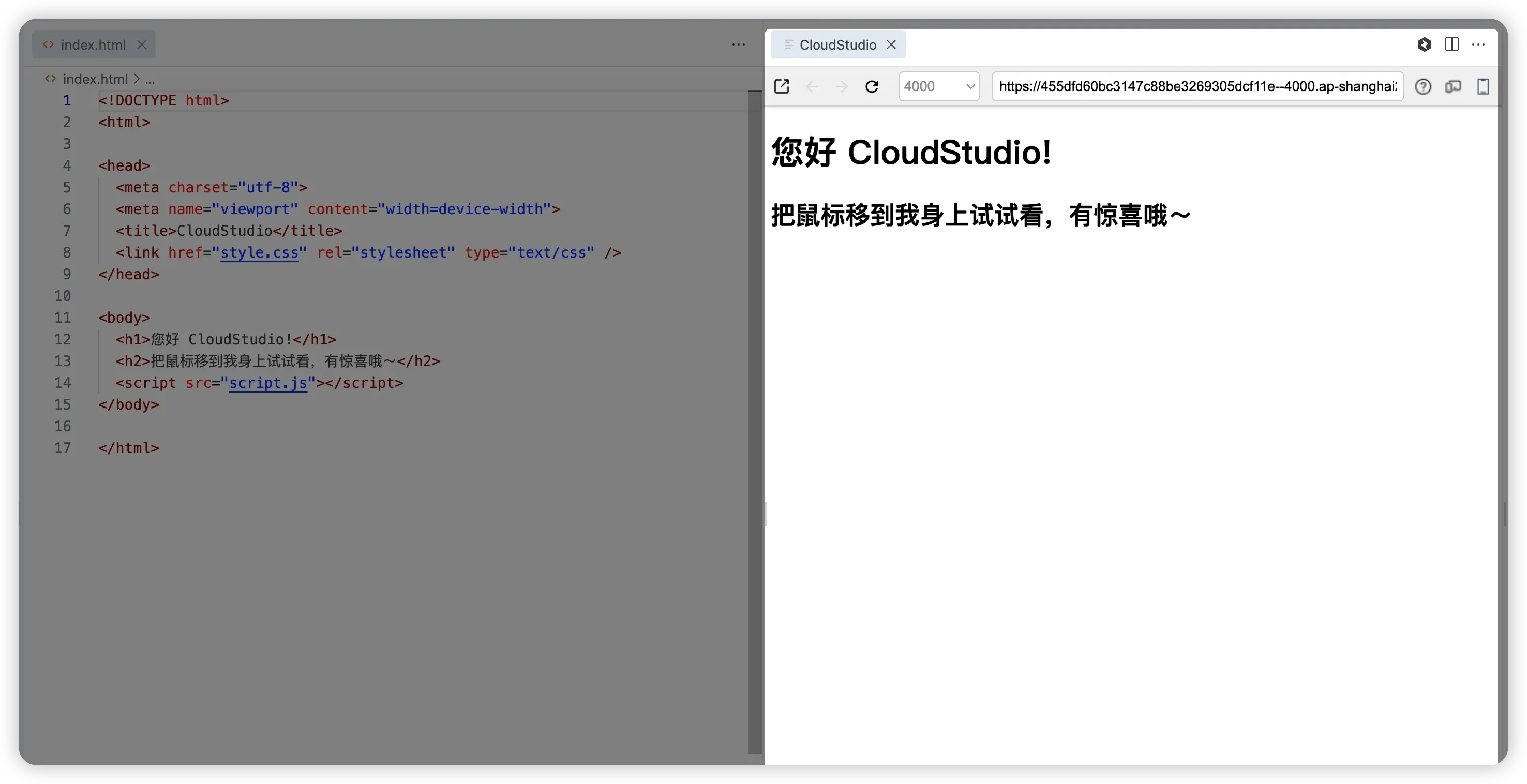
Task: Open preview in external browser window
Action: tap(782, 86)
